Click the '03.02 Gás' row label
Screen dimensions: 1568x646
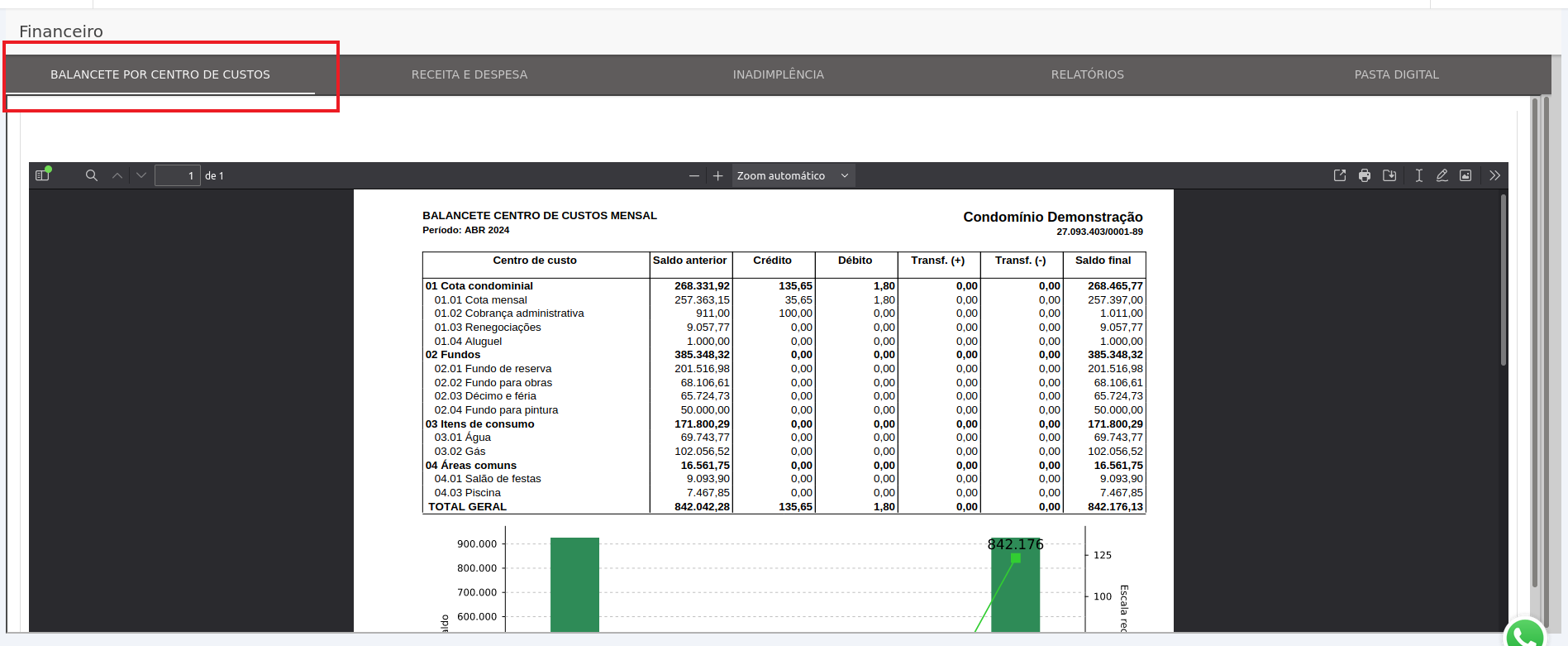[x=460, y=452]
